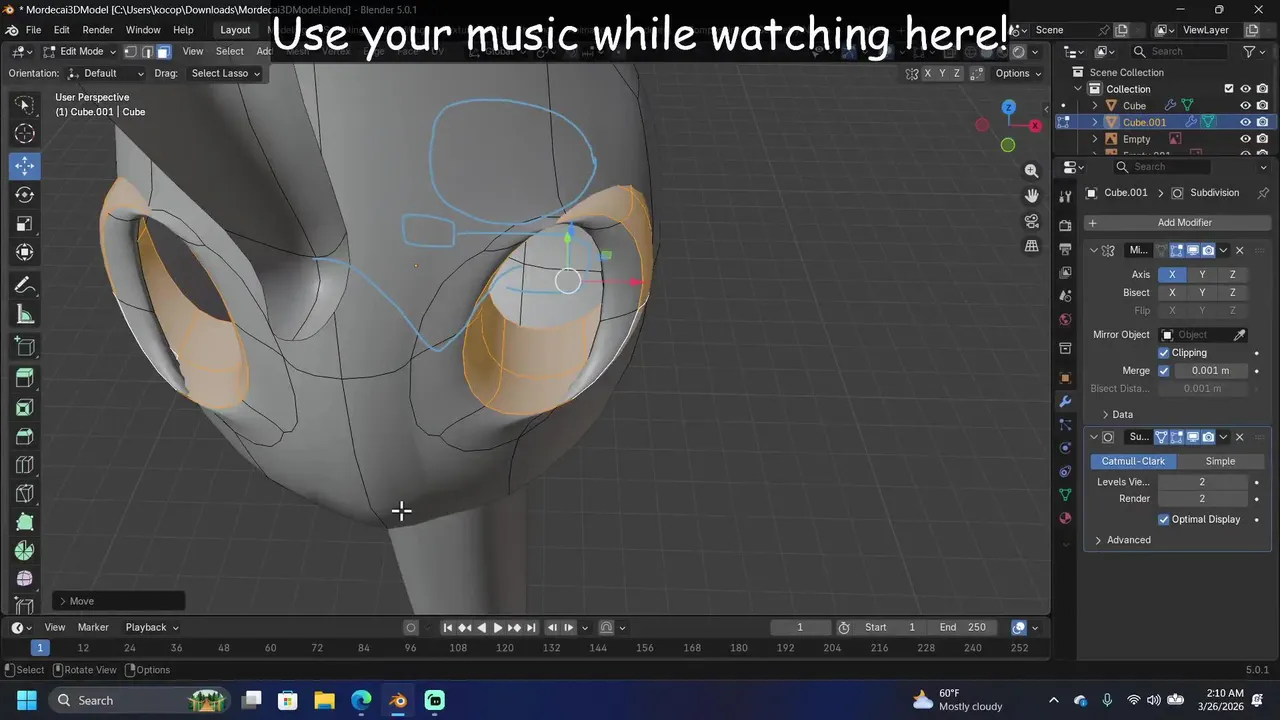Screen dimensions: 1280x720
Task: Uncheck Optimal Display
Action: [1164, 520]
